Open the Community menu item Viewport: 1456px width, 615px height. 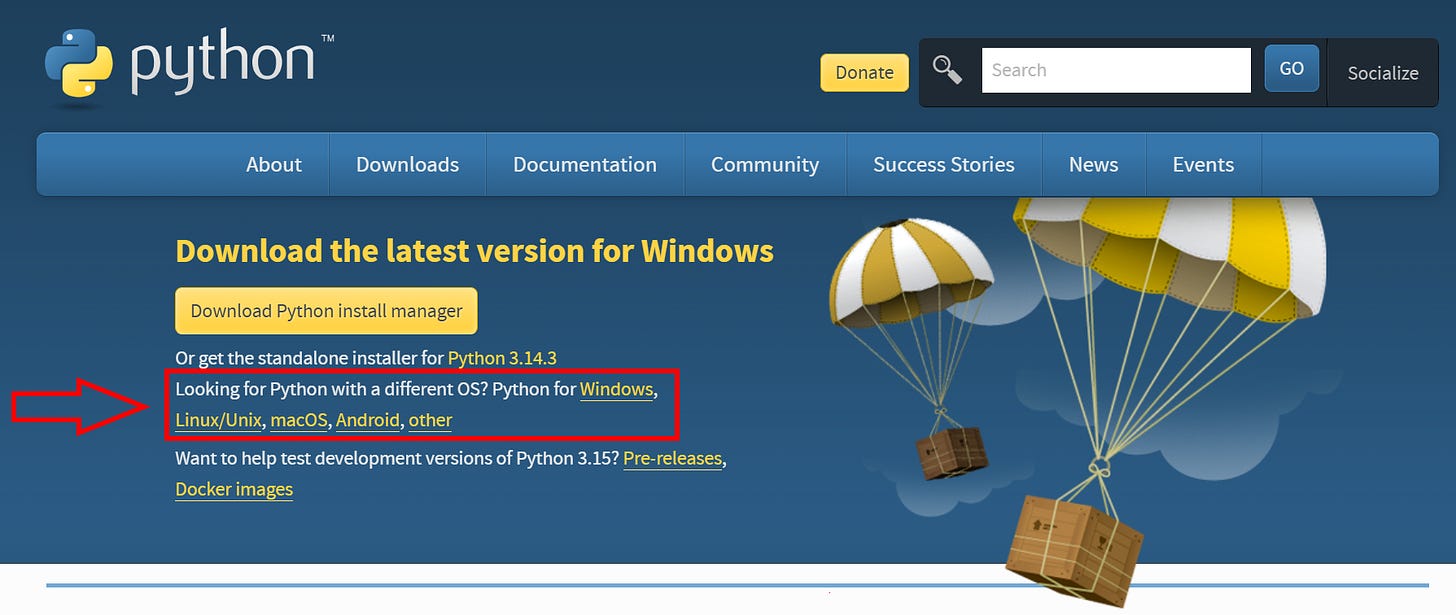[x=765, y=165]
